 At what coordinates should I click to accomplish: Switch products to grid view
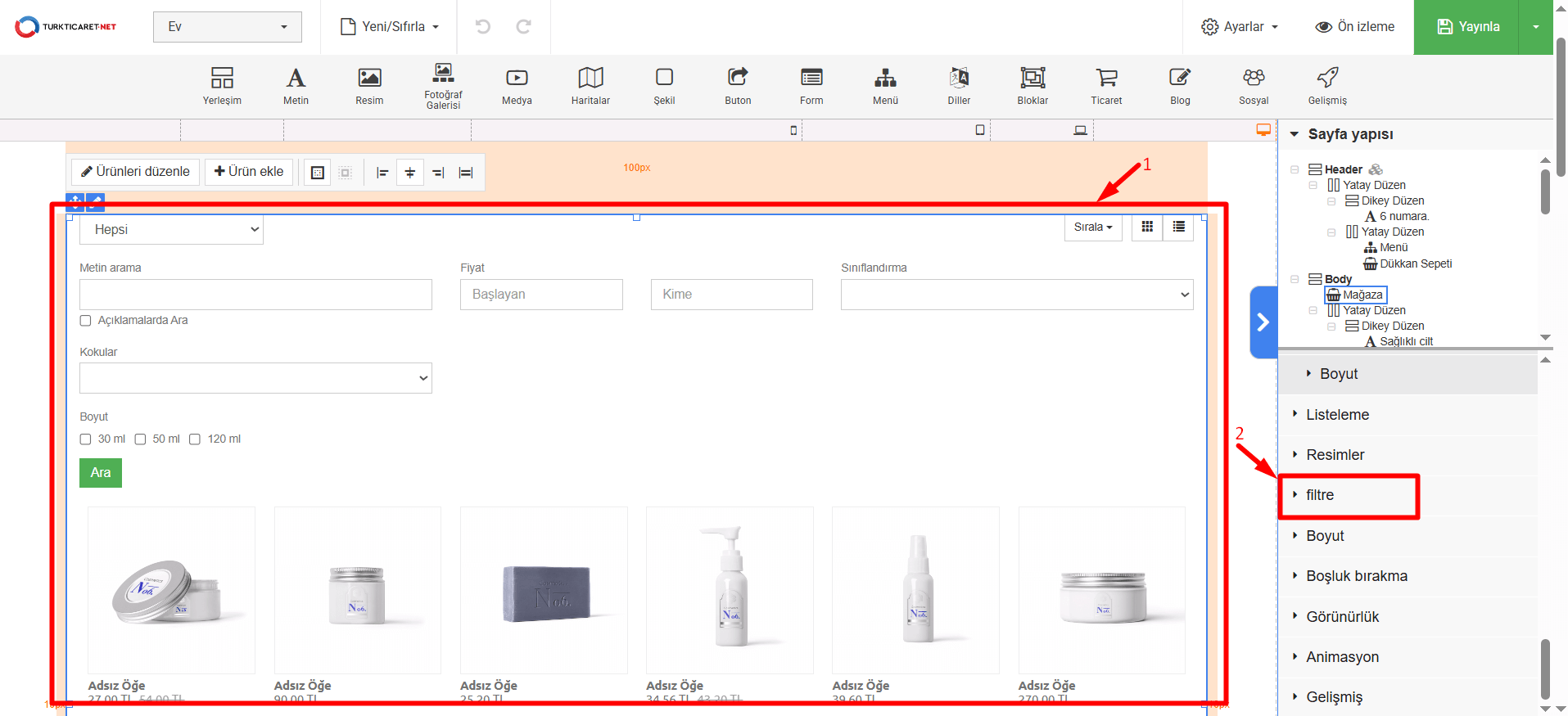(x=1147, y=227)
